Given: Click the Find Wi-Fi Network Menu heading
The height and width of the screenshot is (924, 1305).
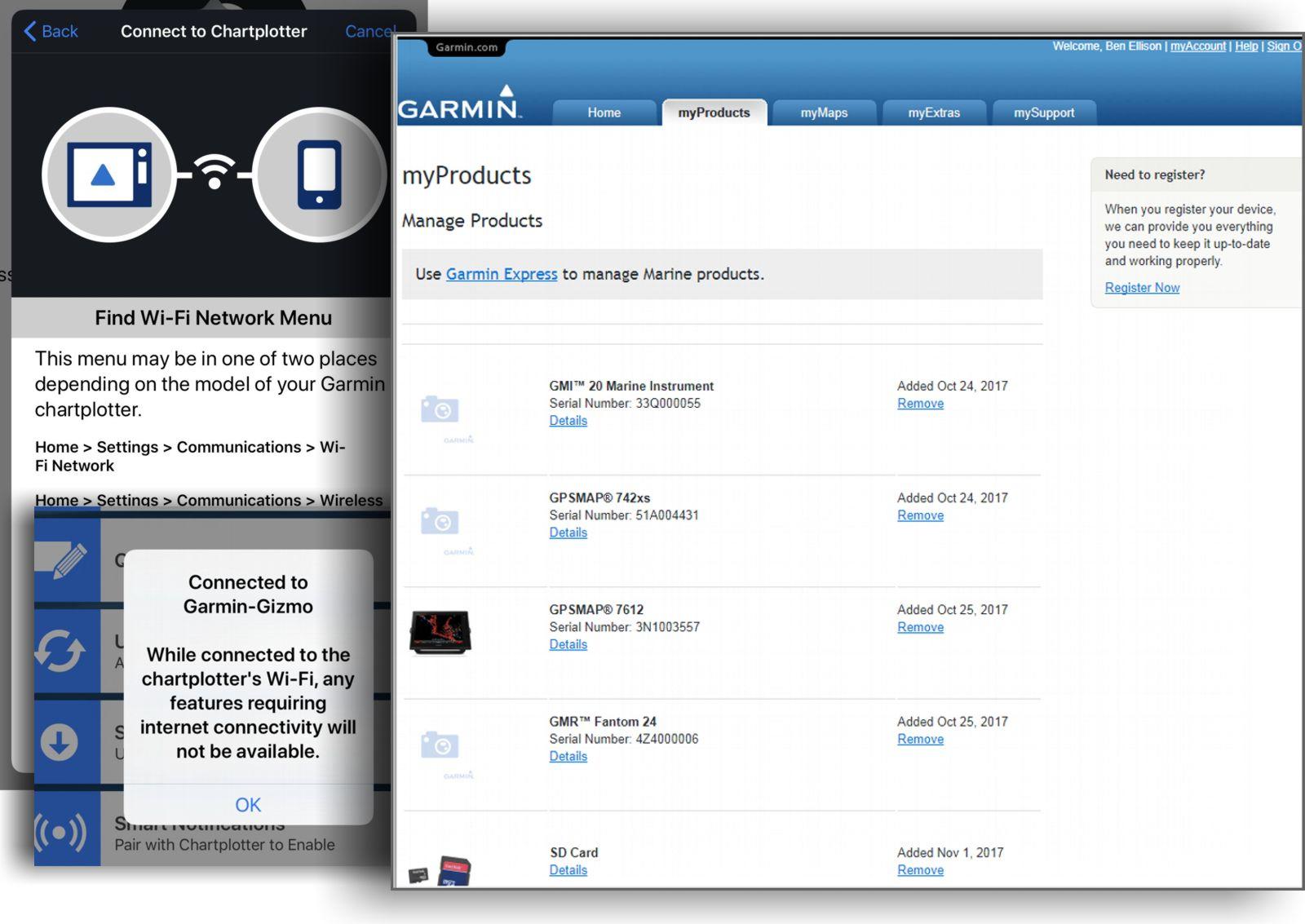Looking at the screenshot, I should (x=214, y=318).
